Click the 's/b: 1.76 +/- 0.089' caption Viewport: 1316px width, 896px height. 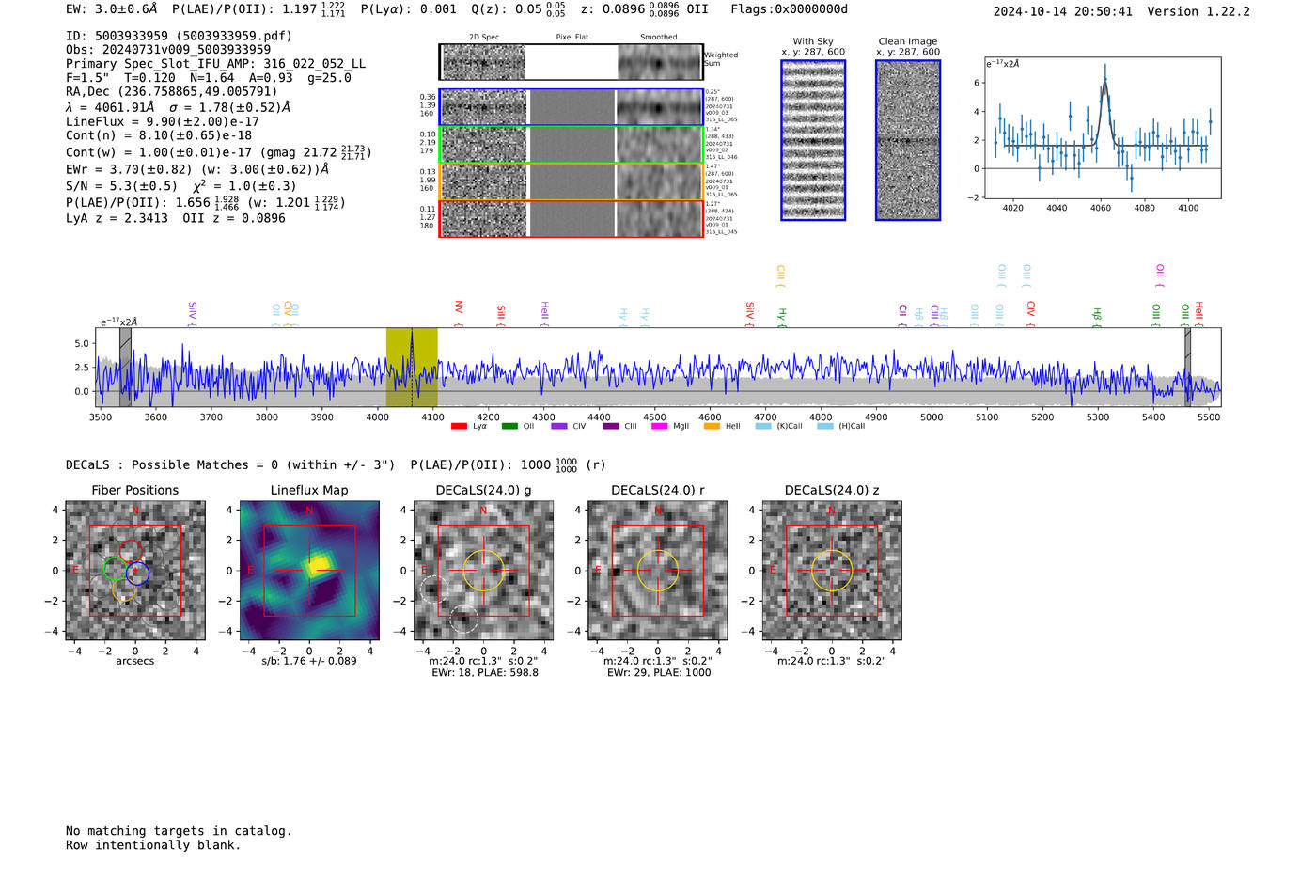pos(309,661)
